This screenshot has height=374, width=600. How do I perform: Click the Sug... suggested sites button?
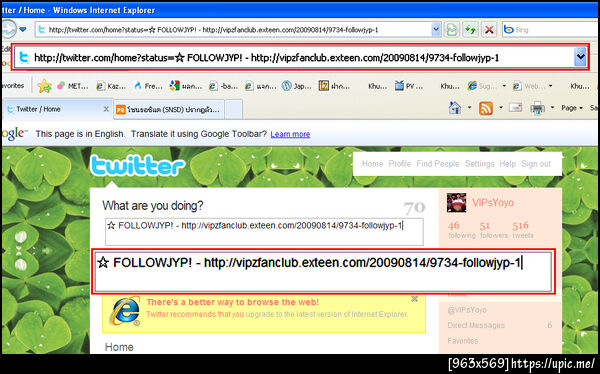[x=482, y=86]
